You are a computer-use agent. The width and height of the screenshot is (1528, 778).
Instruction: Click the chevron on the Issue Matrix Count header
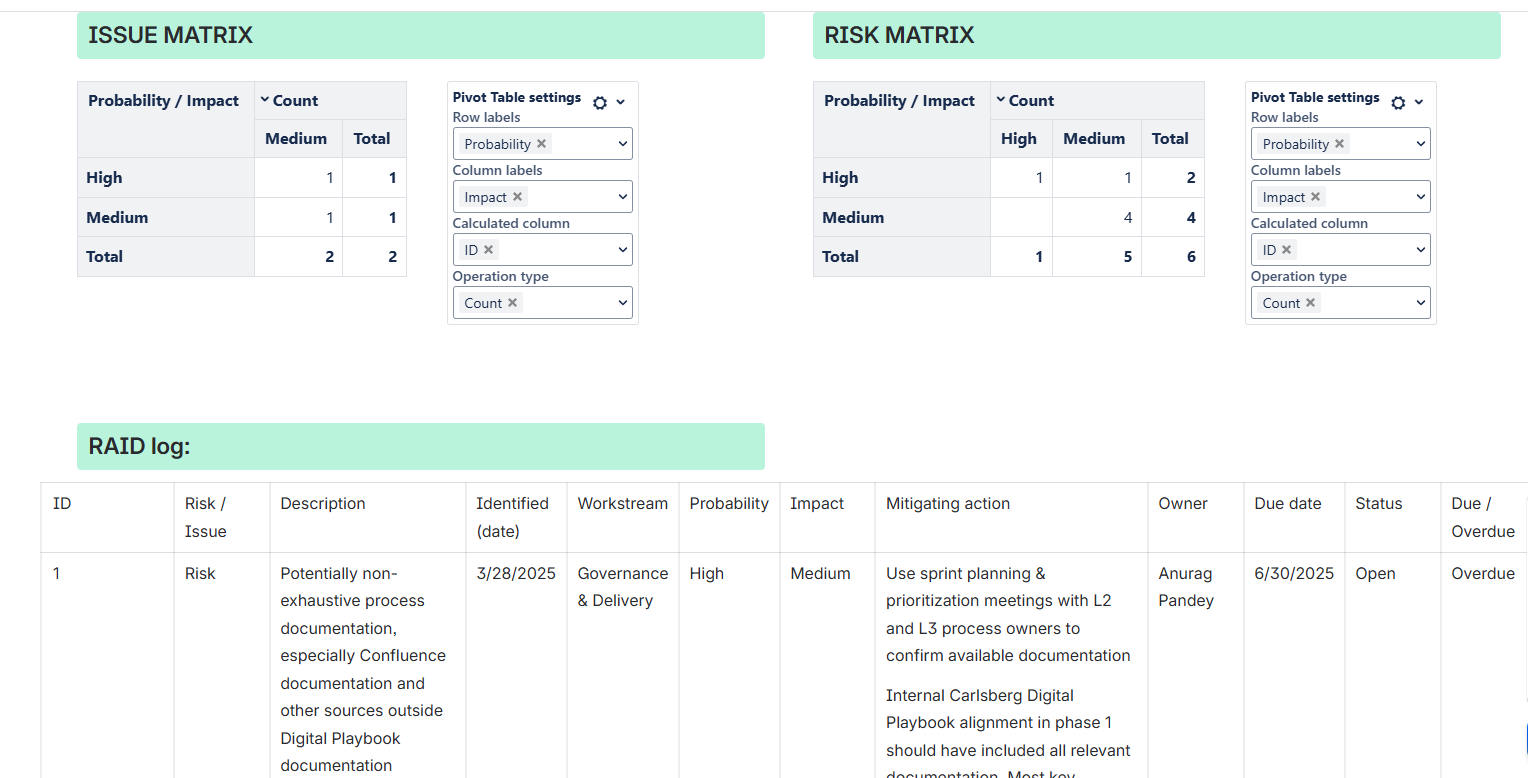(263, 99)
